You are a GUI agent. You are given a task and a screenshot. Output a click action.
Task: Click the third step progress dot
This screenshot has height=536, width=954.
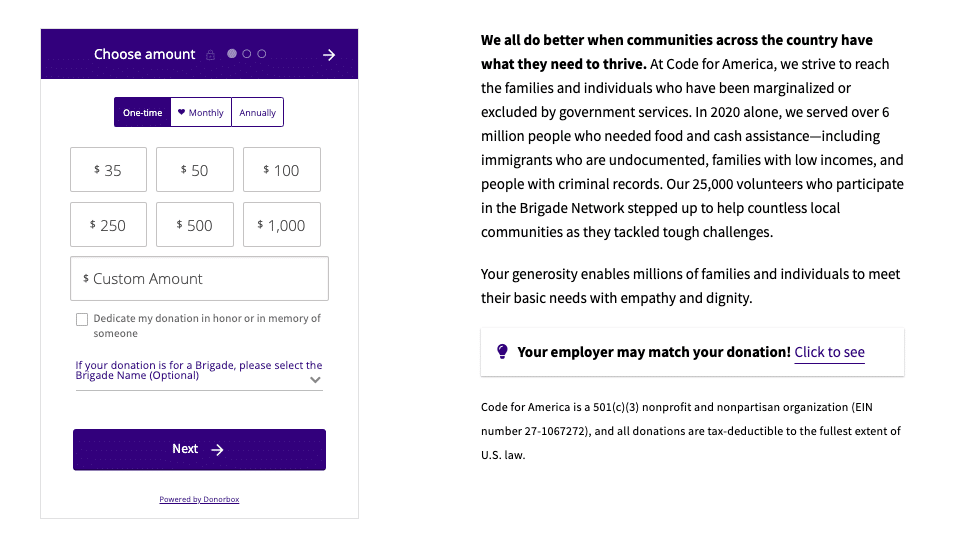[x=262, y=54]
